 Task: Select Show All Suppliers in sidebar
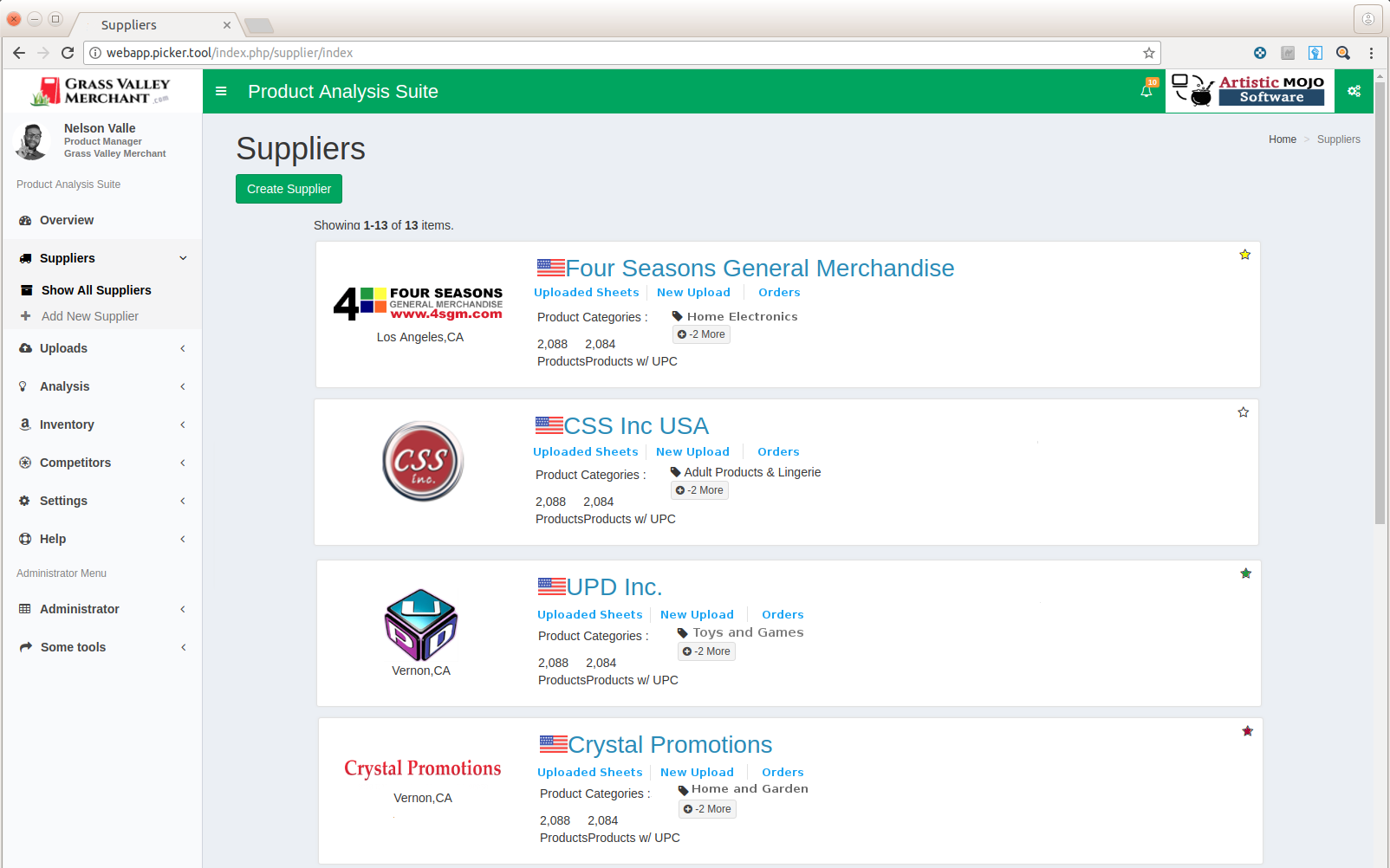[x=101, y=290]
